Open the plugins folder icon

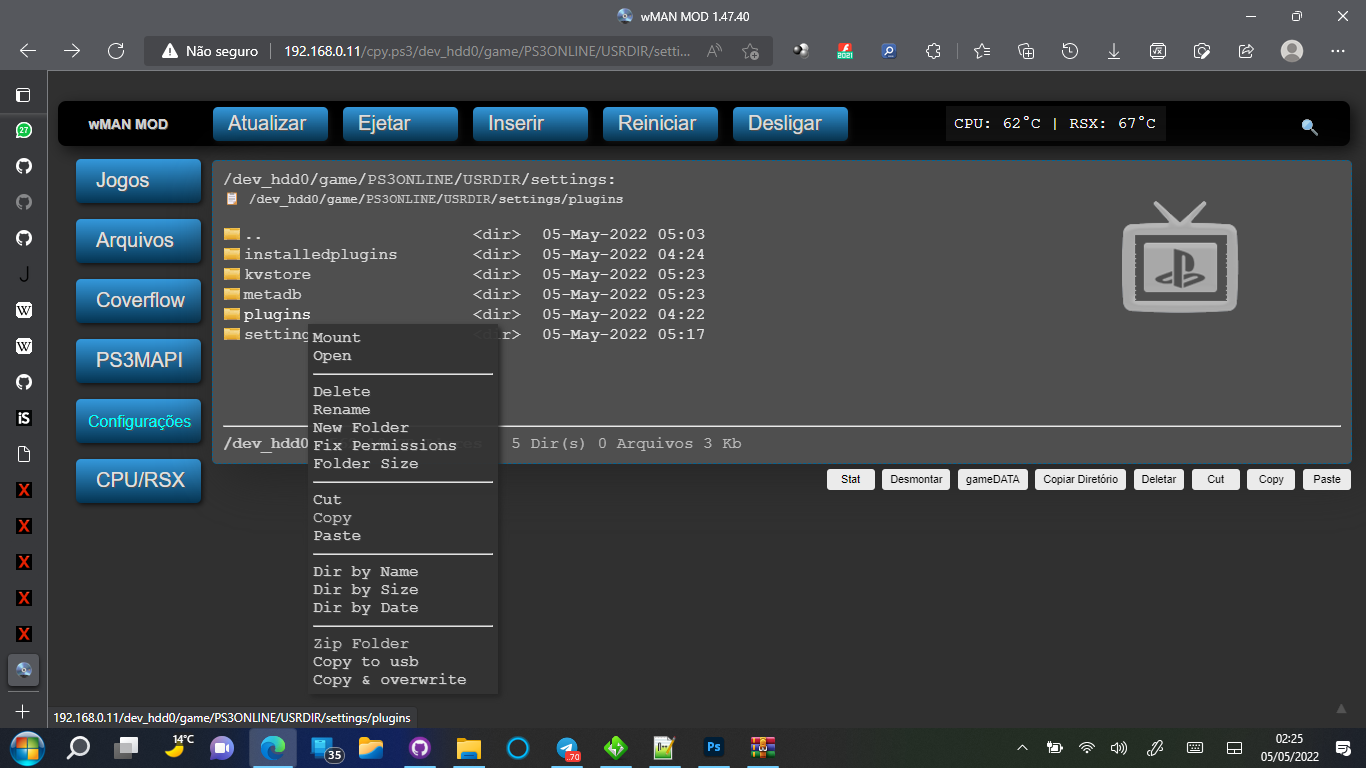click(233, 314)
